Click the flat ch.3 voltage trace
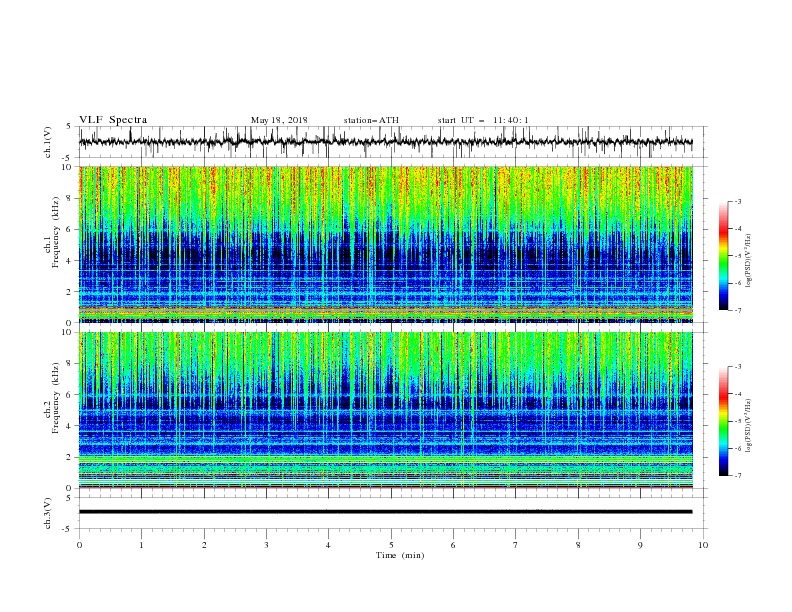Image resolution: width=792 pixels, height=612 pixels. 386,512
